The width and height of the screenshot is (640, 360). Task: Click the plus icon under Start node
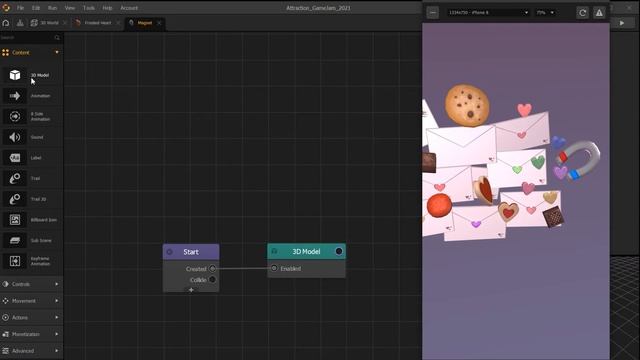pyautogui.click(x=191, y=290)
